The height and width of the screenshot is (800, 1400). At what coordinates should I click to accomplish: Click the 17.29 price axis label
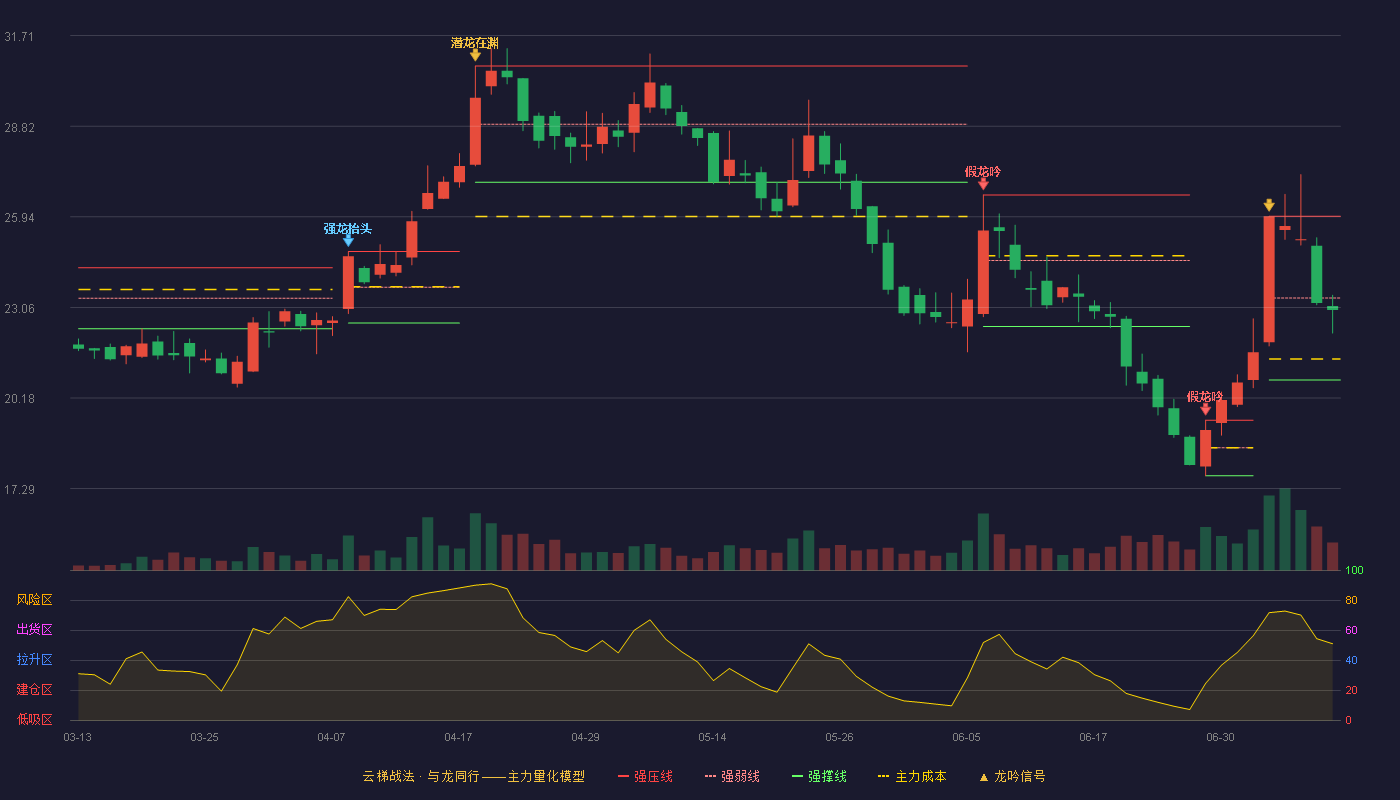19,490
